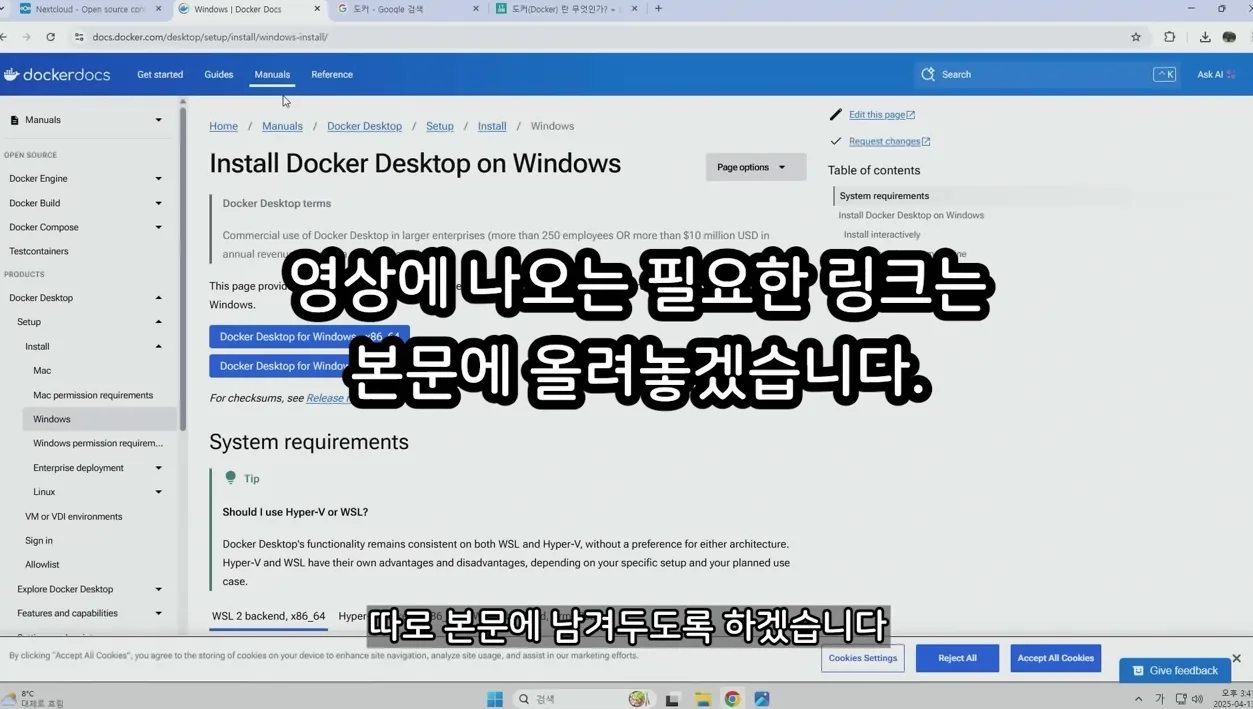This screenshot has height=709, width=1253.
Task: Expand the Explore Docker Desktop section
Action: (158, 589)
